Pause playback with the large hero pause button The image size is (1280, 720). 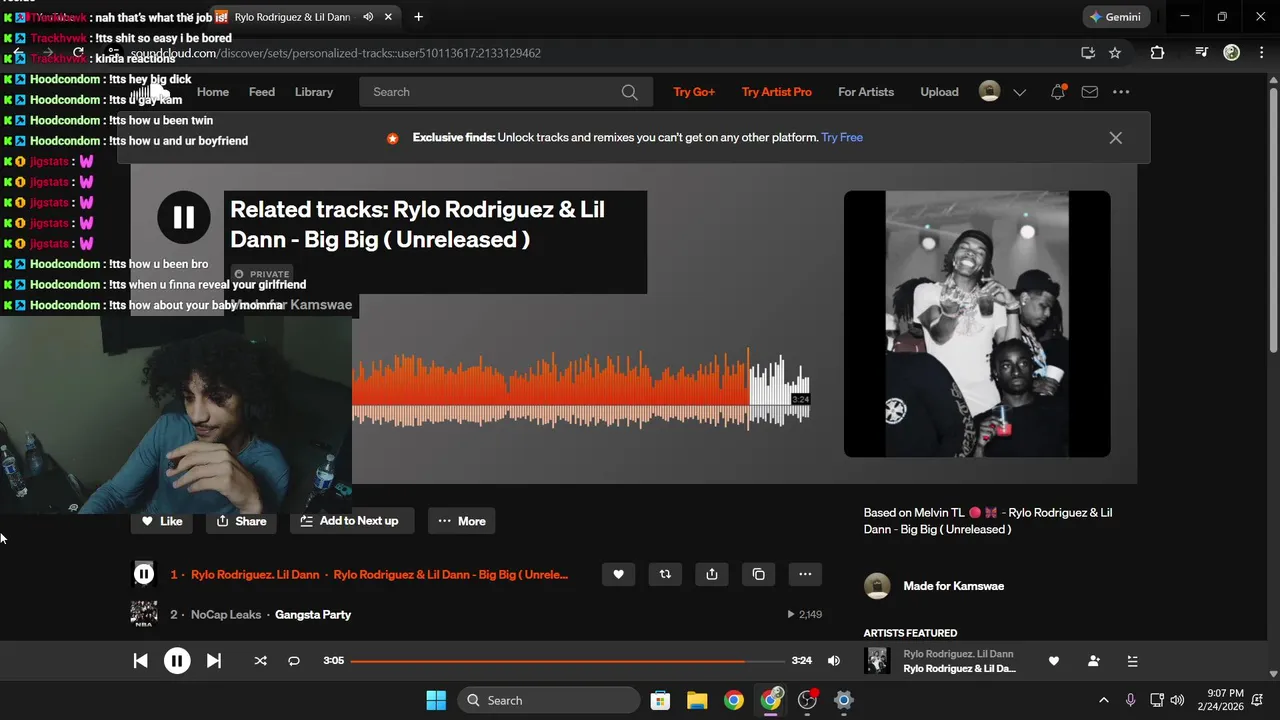[184, 217]
